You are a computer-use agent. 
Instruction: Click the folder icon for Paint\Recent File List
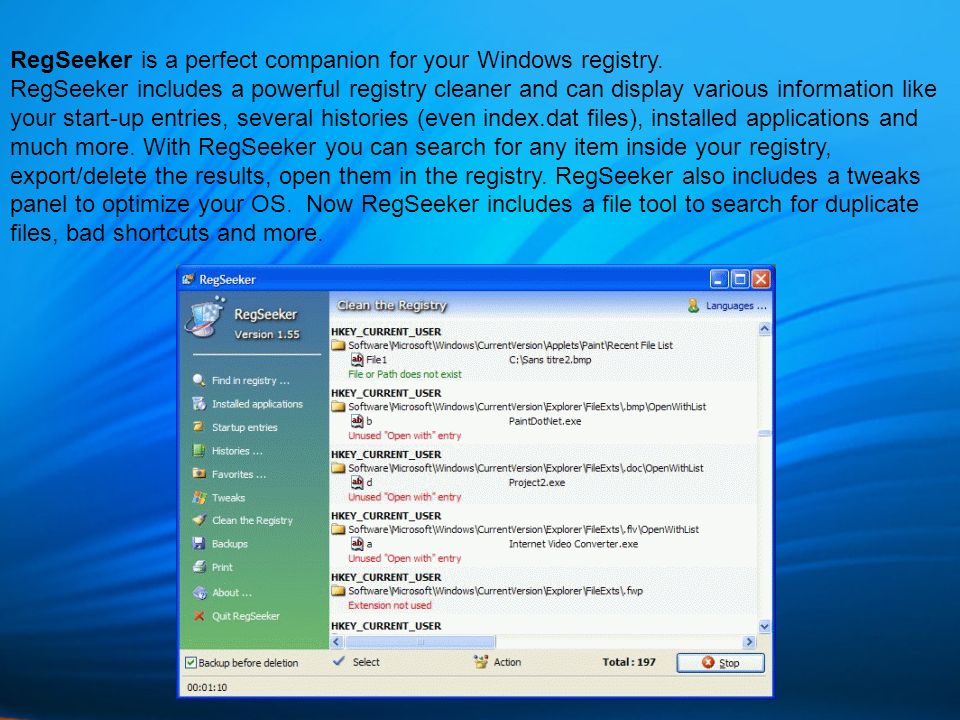(x=338, y=345)
